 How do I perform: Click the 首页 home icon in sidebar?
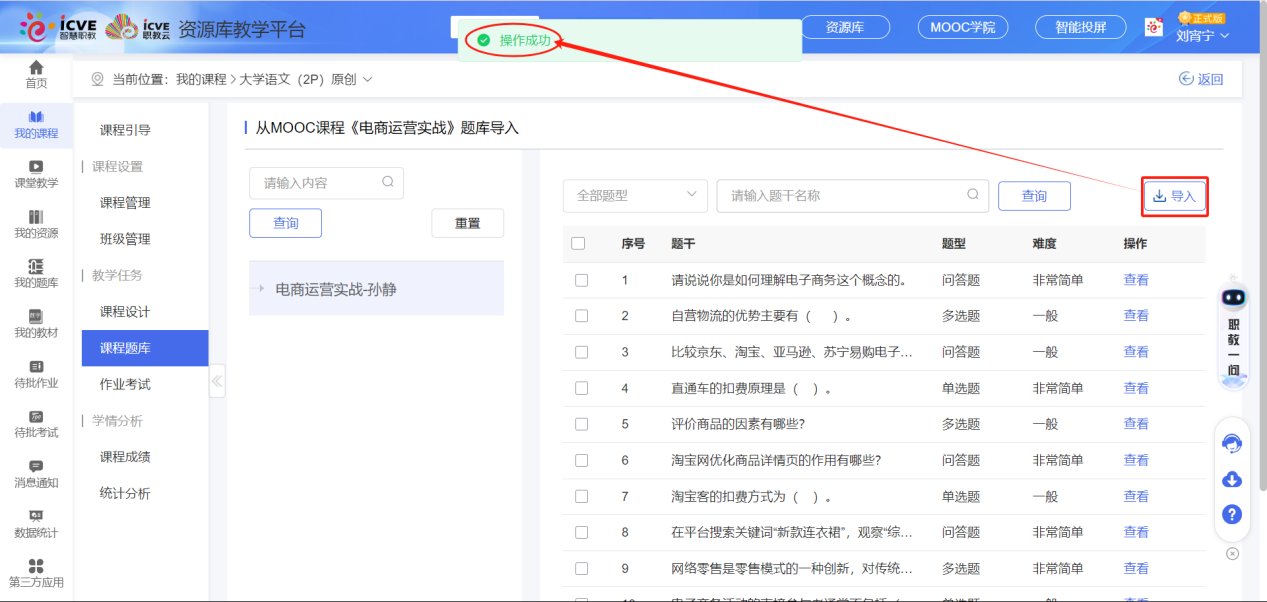36,74
